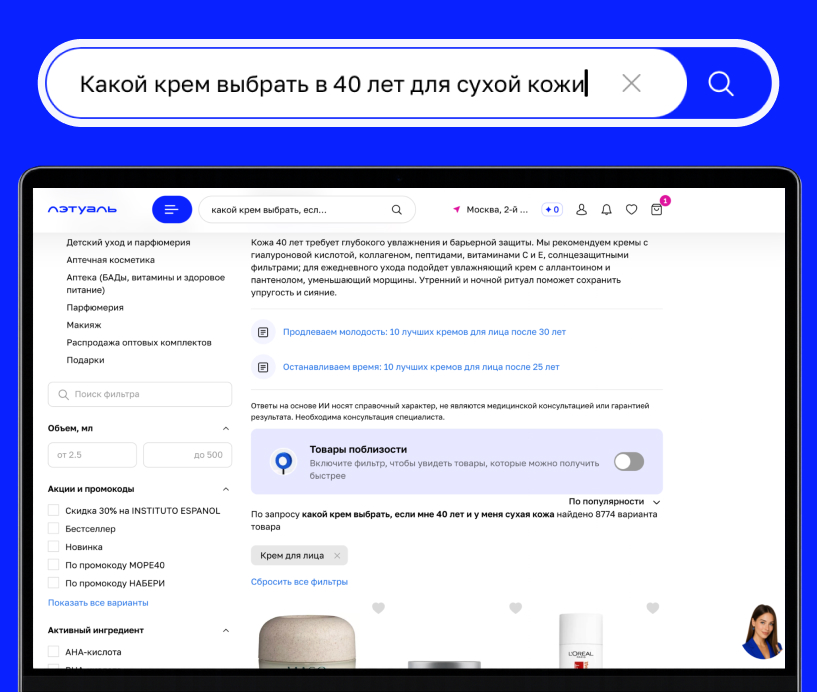Open the bonus points +0 badge

[552, 209]
